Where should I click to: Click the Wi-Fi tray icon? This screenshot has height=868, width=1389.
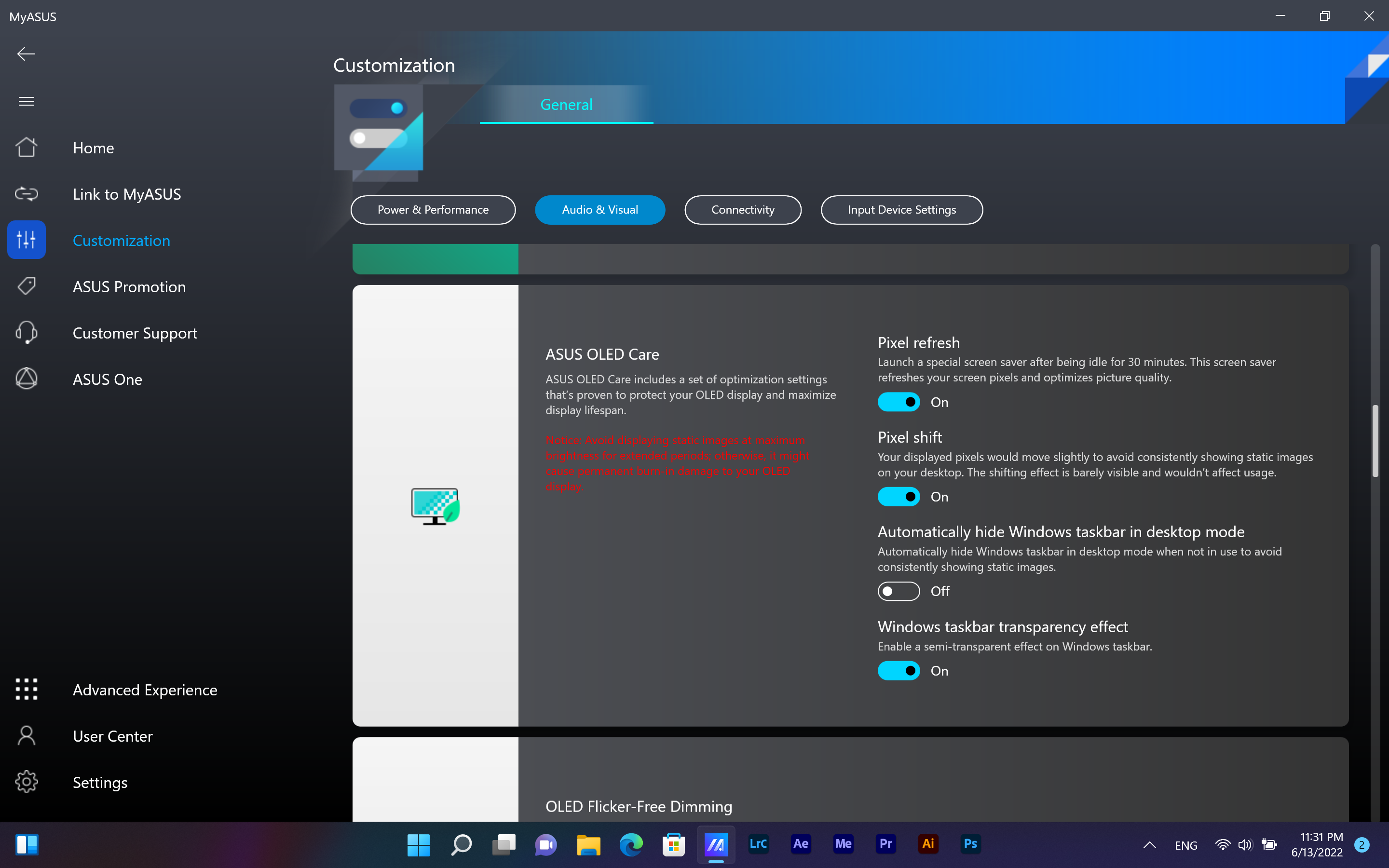click(x=1223, y=844)
